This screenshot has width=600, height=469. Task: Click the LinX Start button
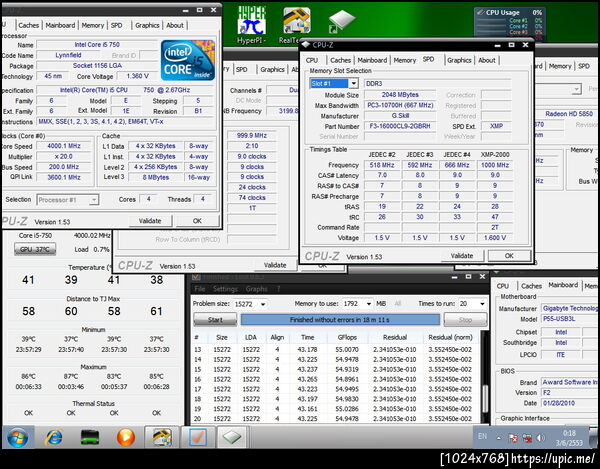tap(215, 320)
